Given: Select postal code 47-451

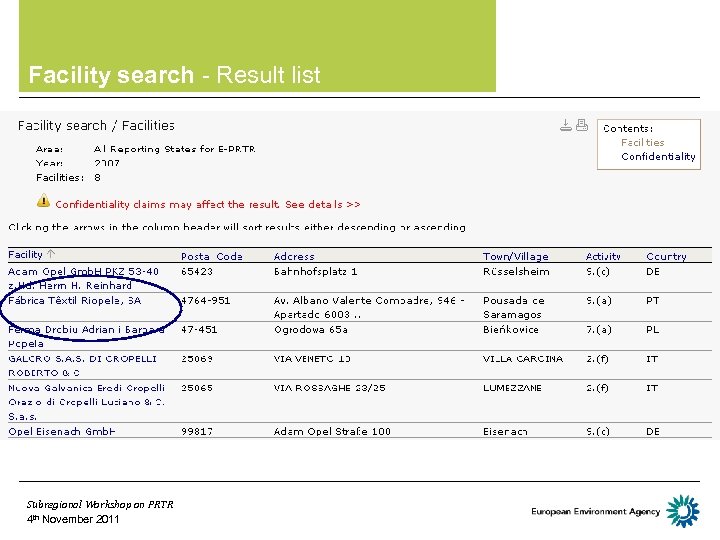Looking at the screenshot, I should (x=200, y=329).
